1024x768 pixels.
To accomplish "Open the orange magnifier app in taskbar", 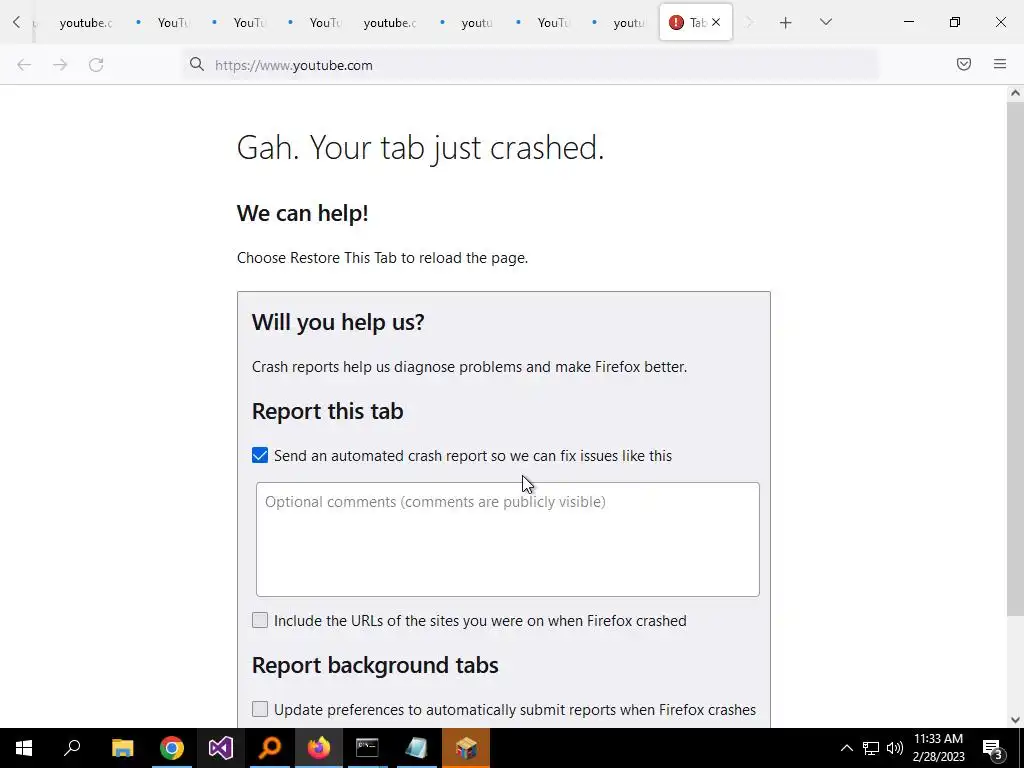I will tap(270, 748).
